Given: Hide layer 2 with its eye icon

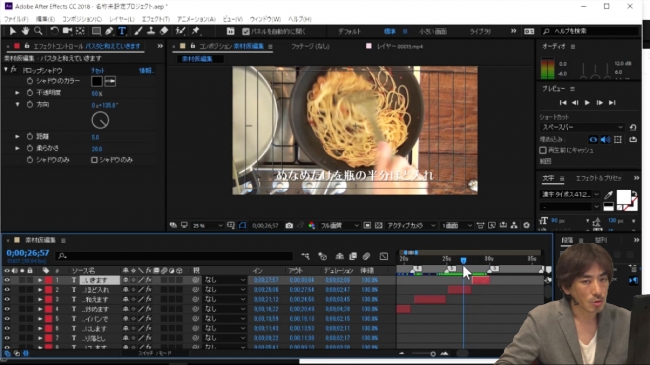Looking at the screenshot, I should [7, 290].
